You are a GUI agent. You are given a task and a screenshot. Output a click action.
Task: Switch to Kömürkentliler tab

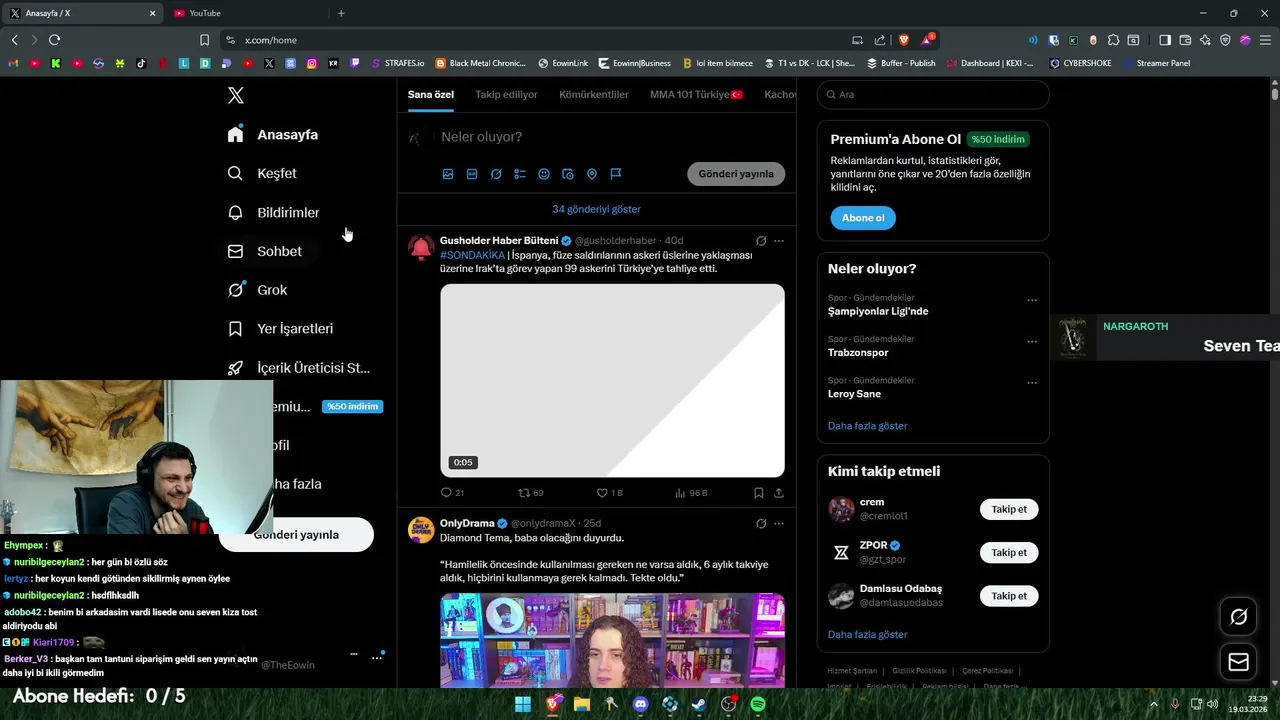point(594,94)
